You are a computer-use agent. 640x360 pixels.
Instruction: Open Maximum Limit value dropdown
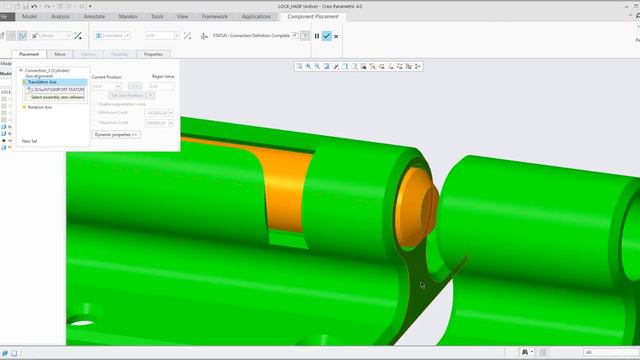tap(171, 122)
